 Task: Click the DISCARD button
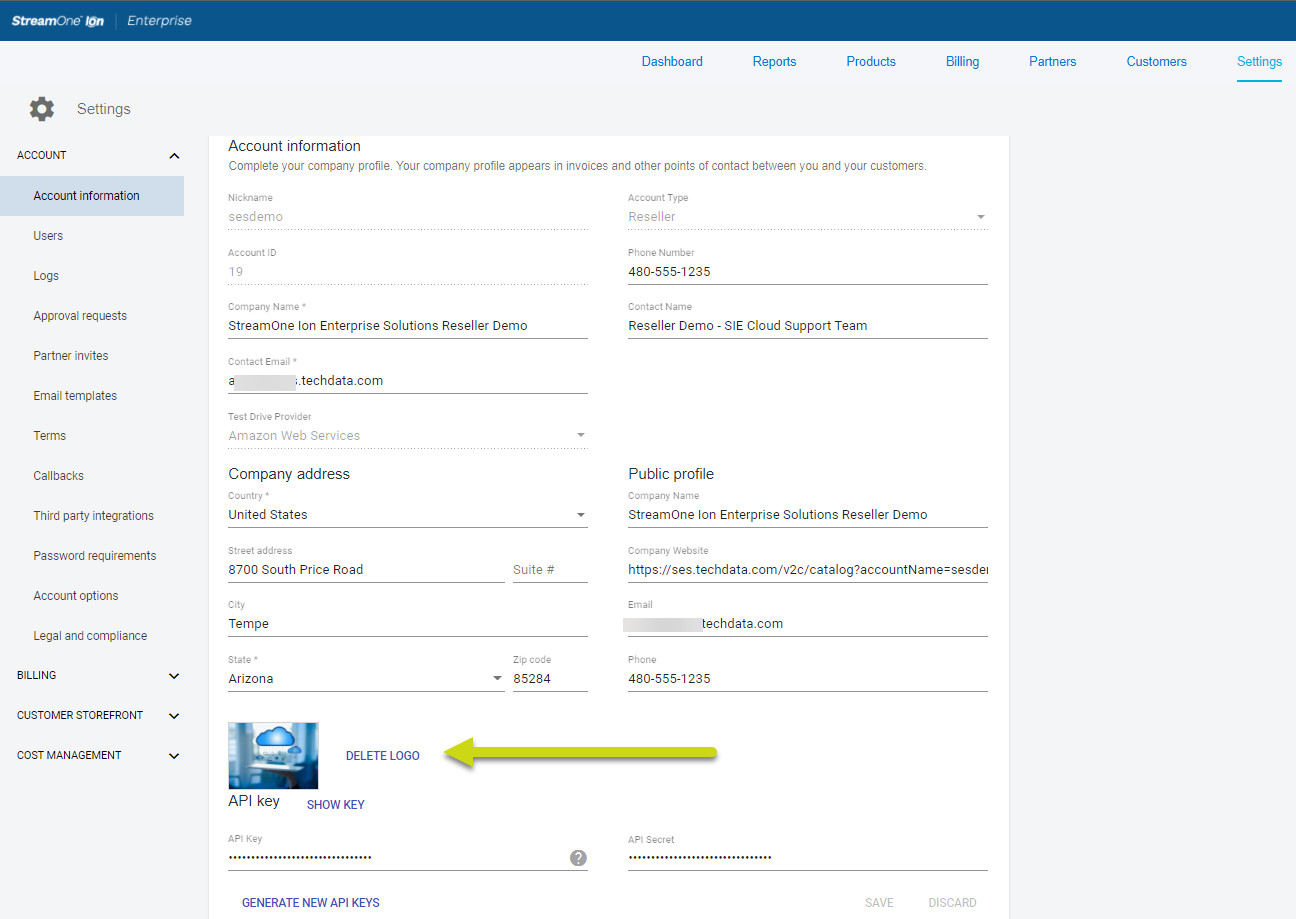pyautogui.click(x=952, y=903)
